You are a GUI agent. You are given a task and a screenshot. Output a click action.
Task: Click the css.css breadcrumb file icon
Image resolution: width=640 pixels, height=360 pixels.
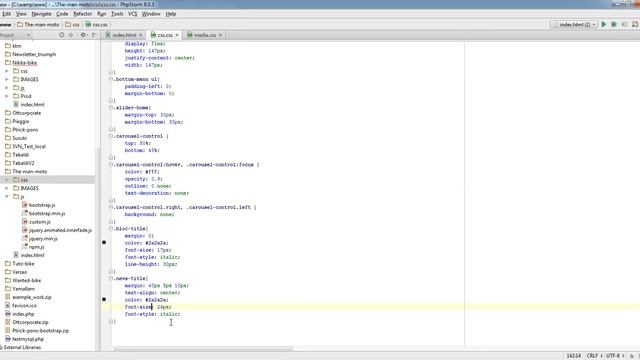(88, 24)
